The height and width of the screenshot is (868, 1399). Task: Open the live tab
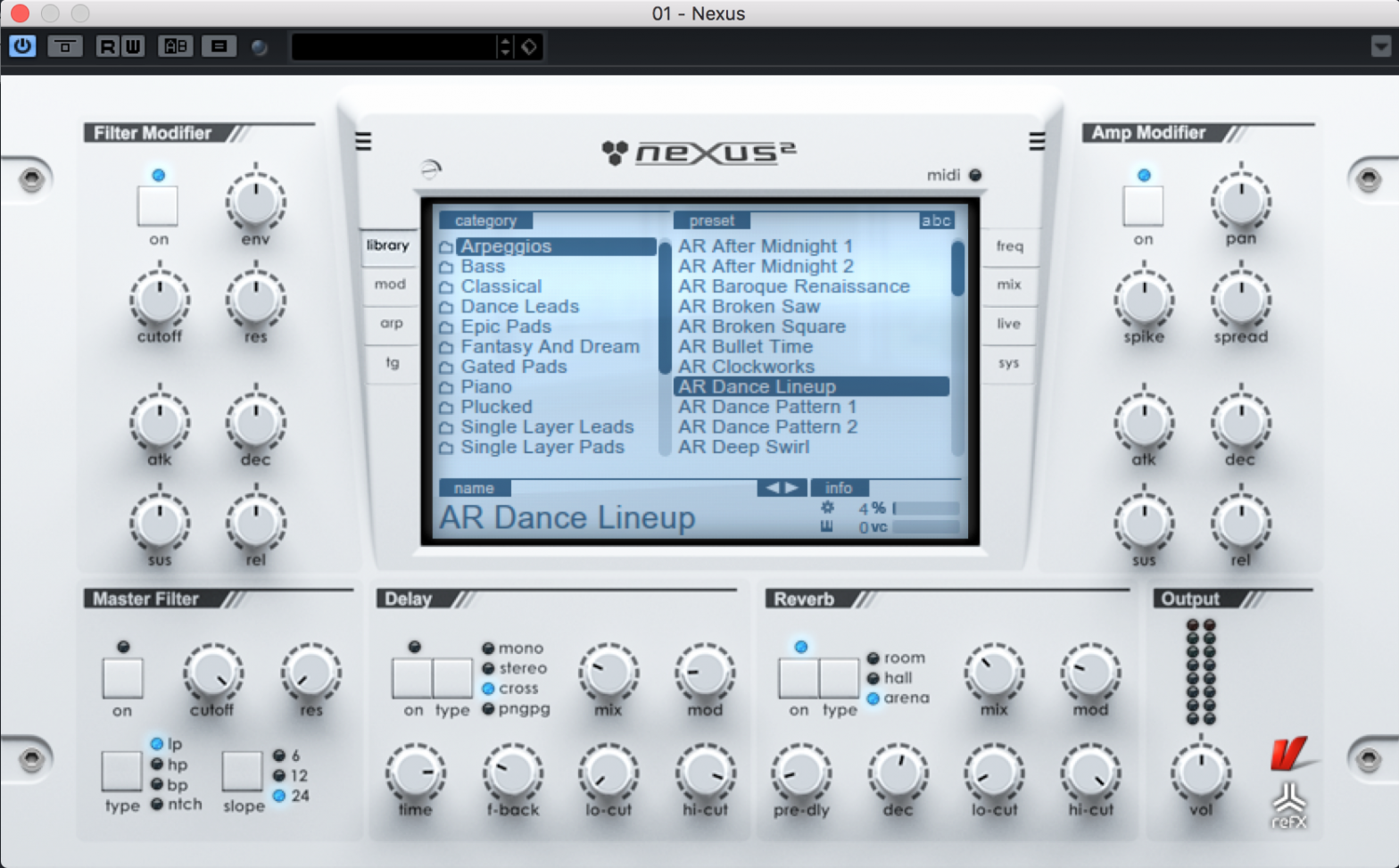coord(1008,324)
